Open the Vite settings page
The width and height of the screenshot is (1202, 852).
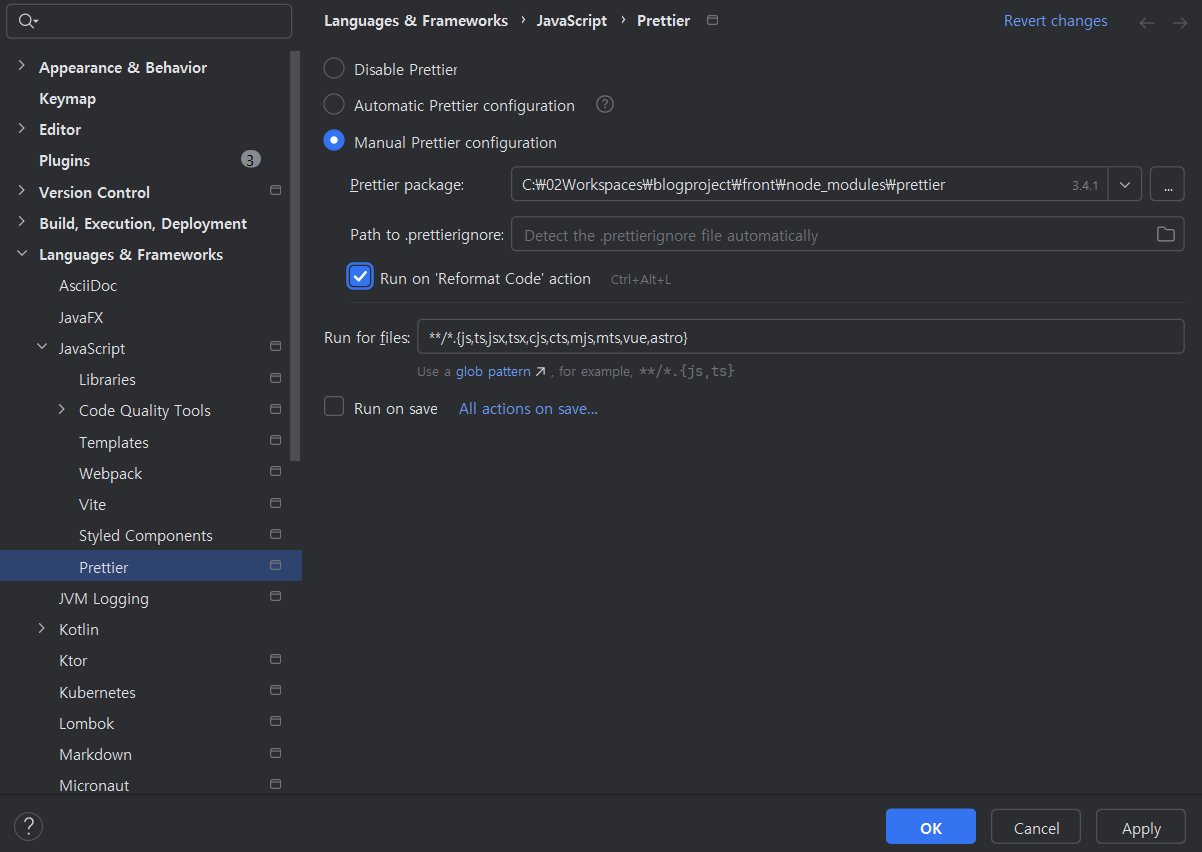pos(92,504)
